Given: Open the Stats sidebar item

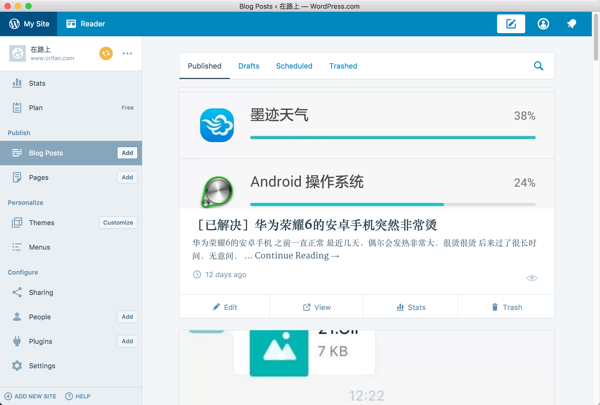Looking at the screenshot, I should (71, 83).
